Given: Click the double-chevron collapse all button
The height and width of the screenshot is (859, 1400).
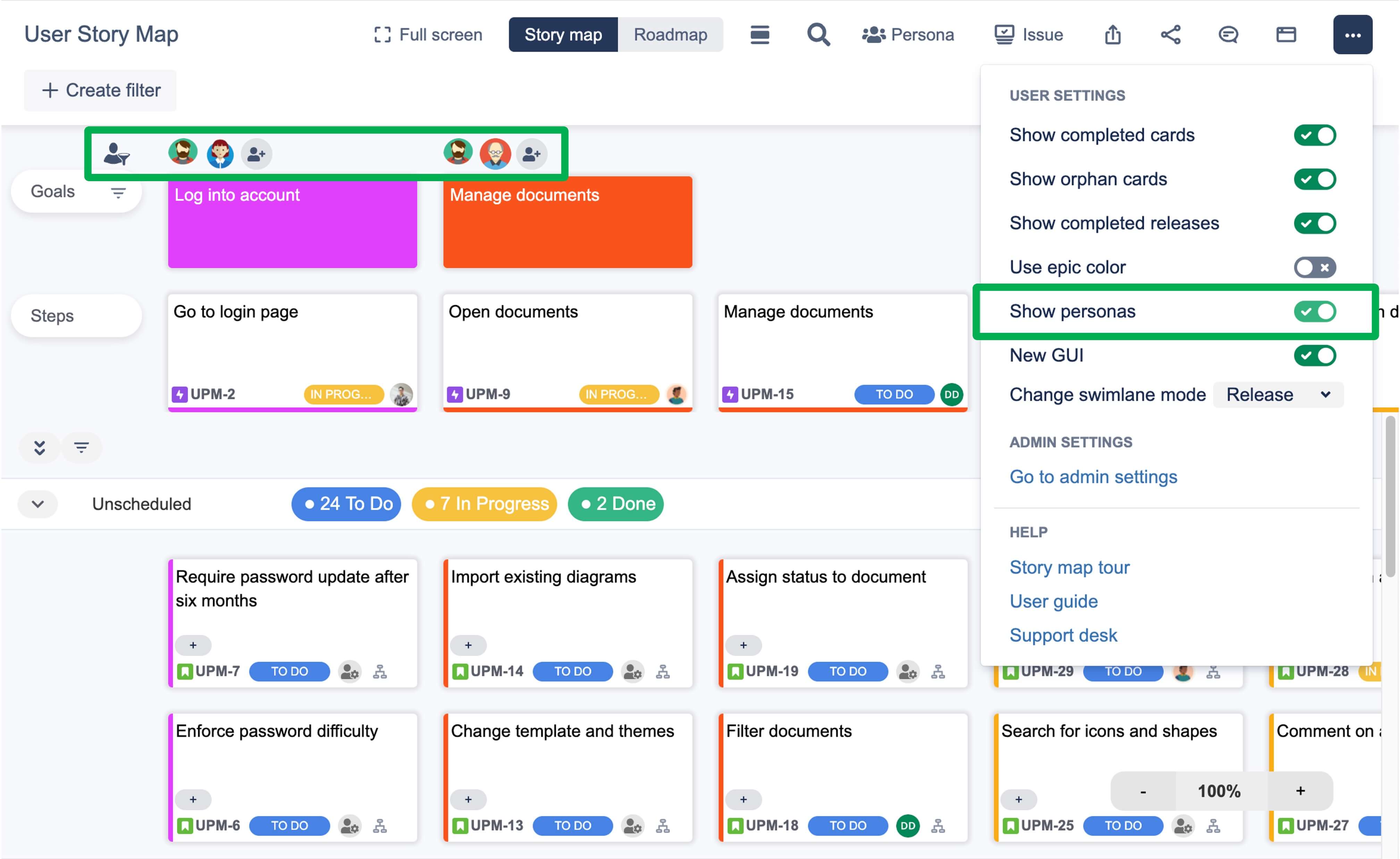Looking at the screenshot, I should pos(39,448).
